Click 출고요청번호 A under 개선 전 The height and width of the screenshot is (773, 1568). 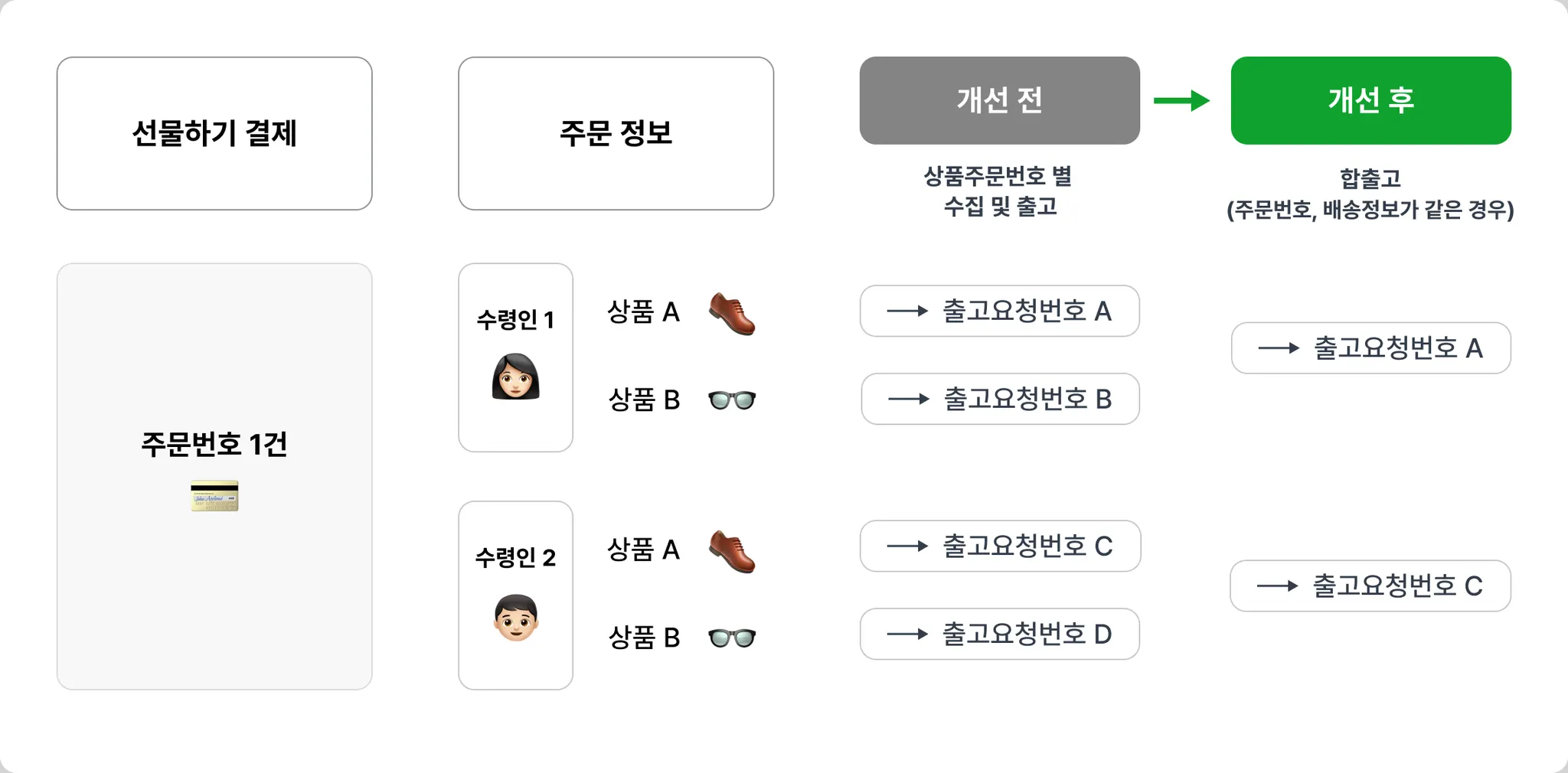click(x=999, y=311)
